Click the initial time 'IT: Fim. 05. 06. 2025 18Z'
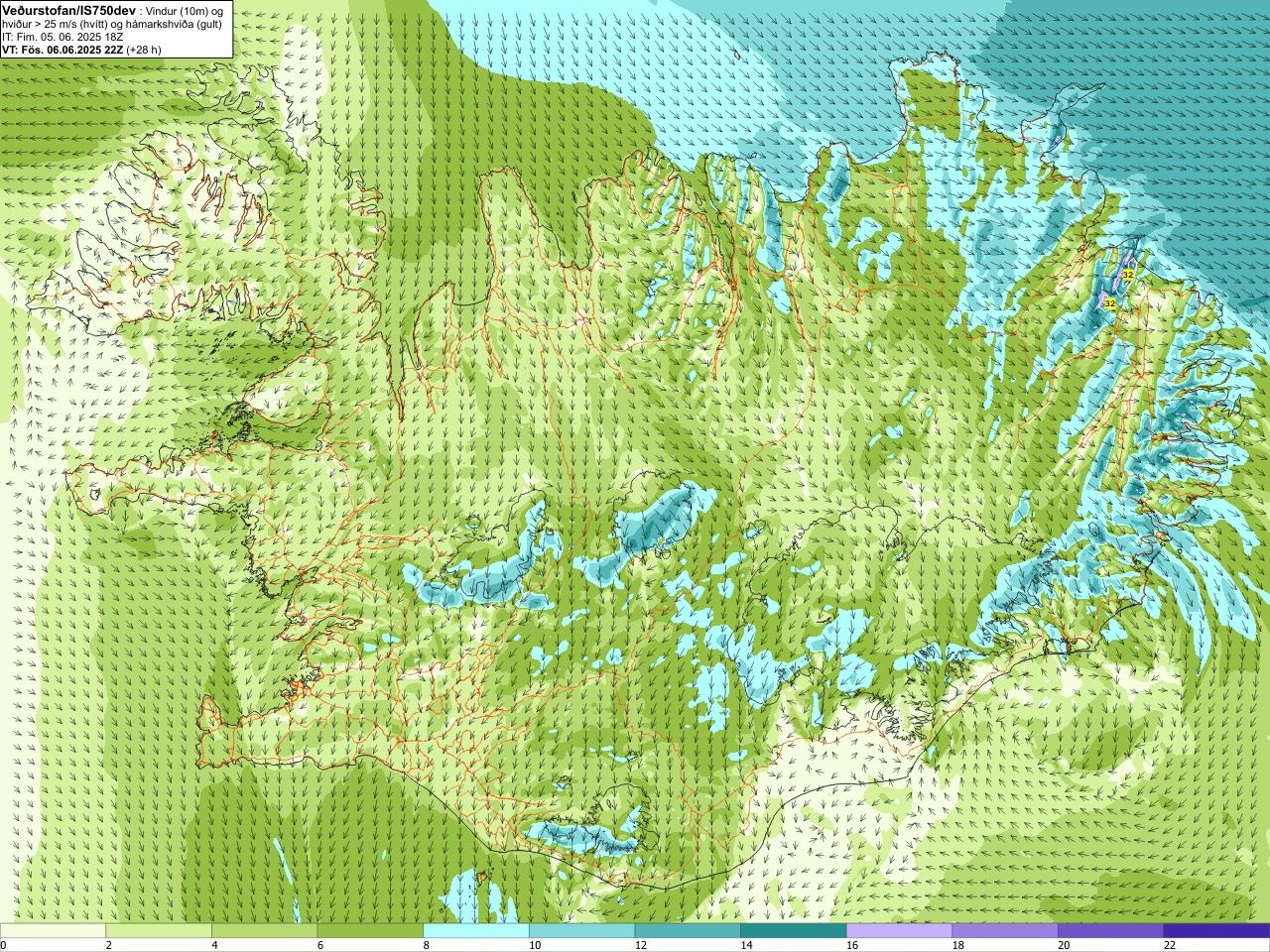The image size is (1270, 952). coord(63,37)
